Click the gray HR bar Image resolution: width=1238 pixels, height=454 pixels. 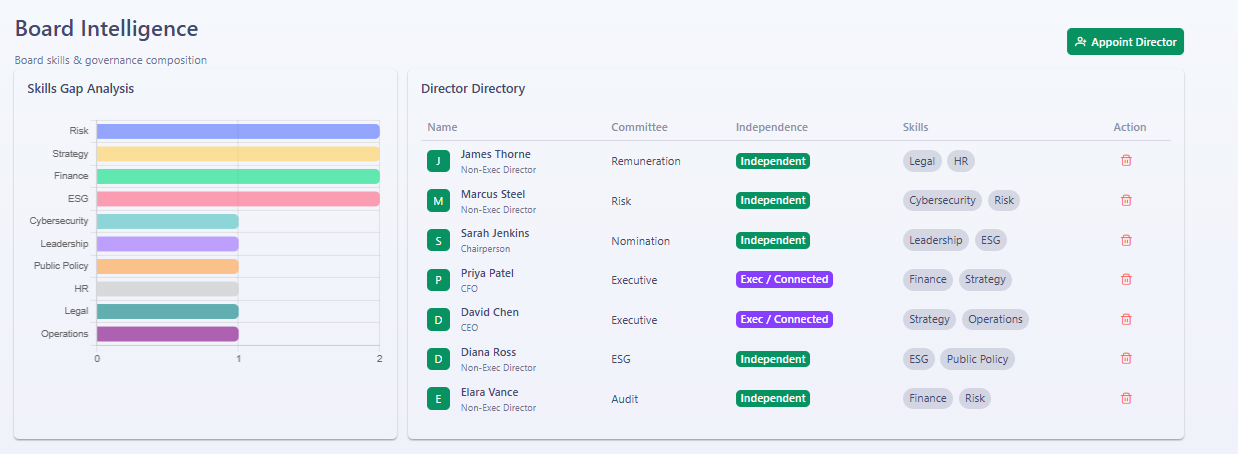pyautogui.click(x=168, y=289)
